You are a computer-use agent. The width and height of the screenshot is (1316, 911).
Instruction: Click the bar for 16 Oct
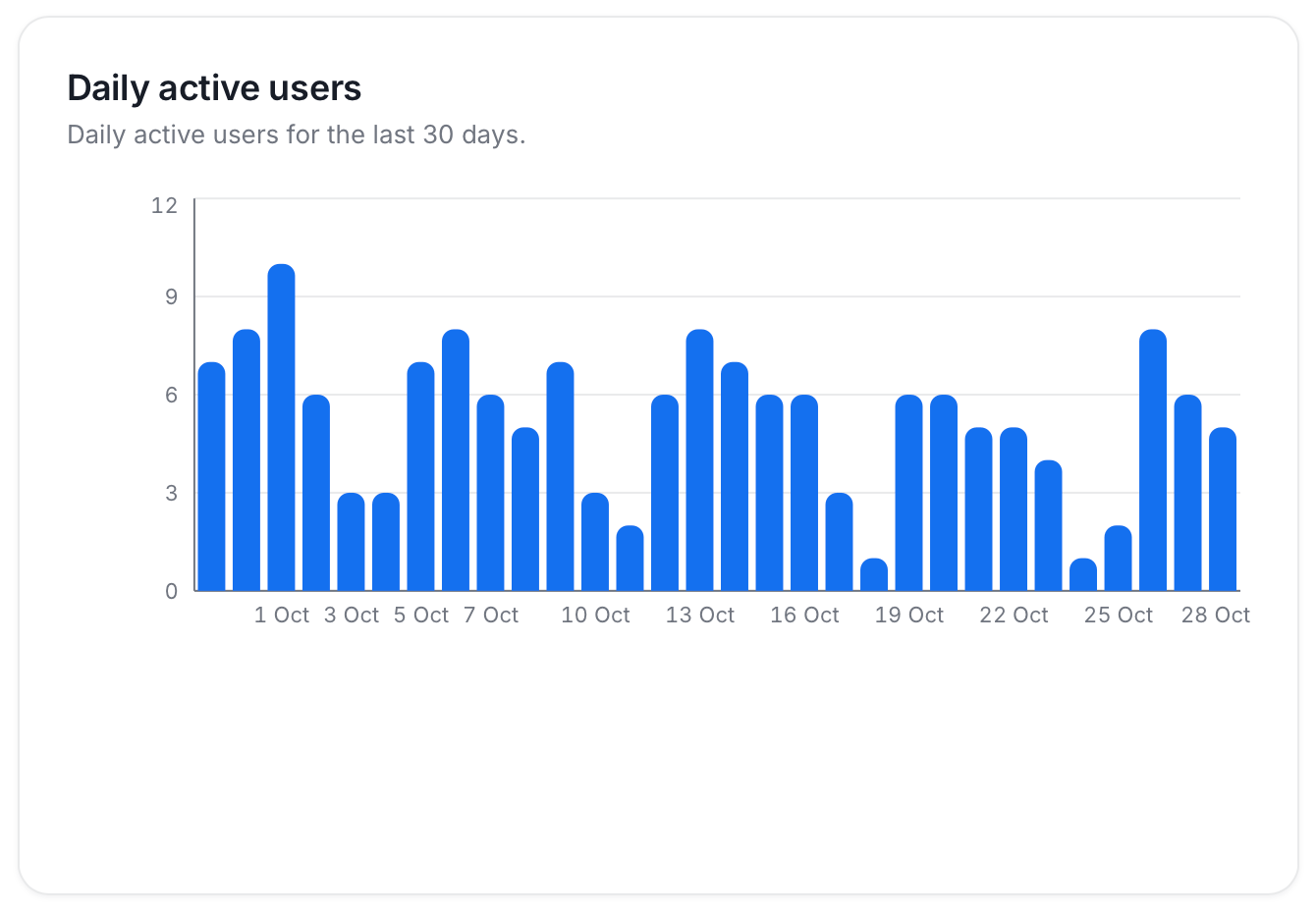coord(804,493)
